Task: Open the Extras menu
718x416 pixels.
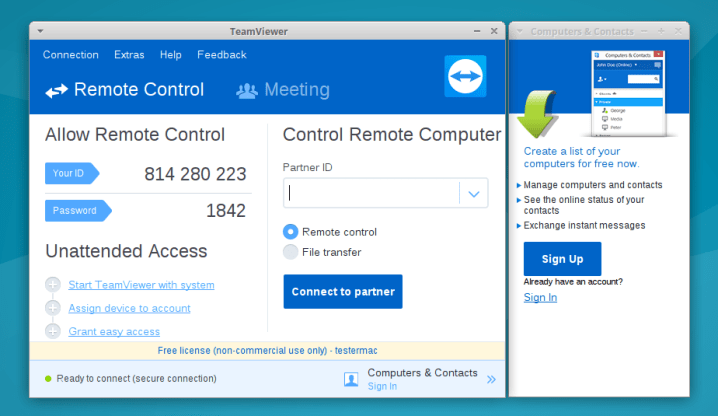Action: [x=129, y=55]
